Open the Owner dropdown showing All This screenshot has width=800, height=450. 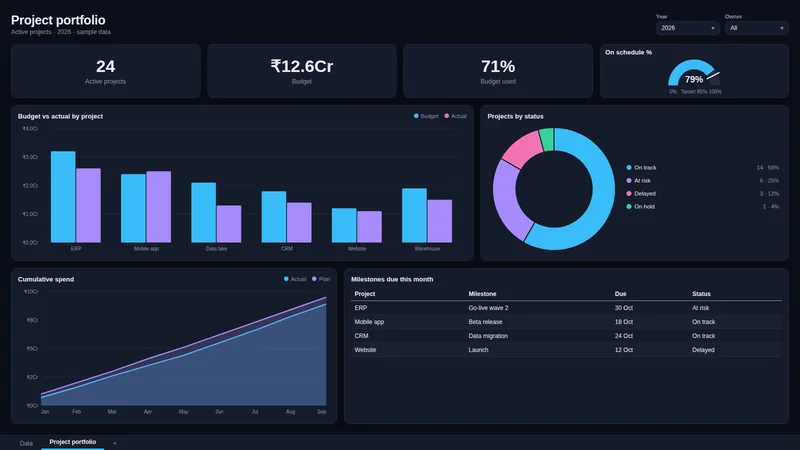(756, 28)
